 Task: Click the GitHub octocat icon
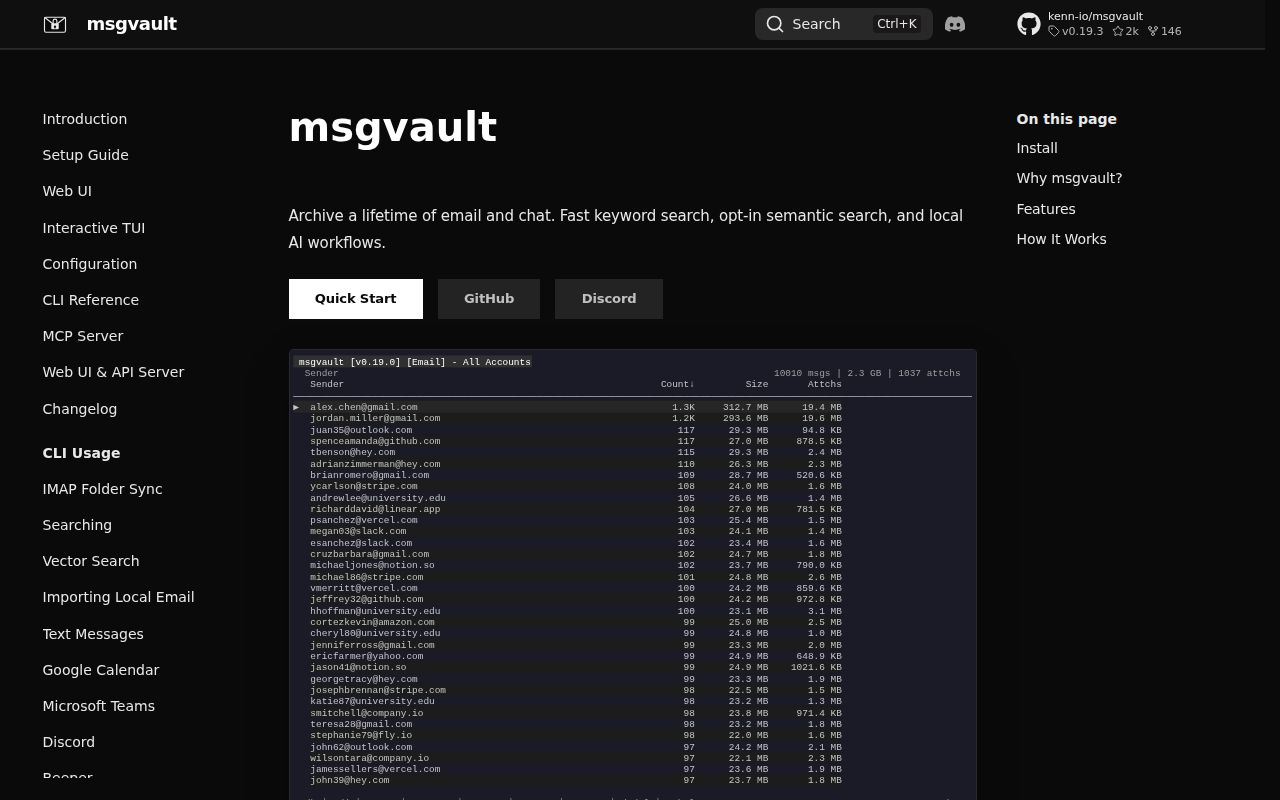pyautogui.click(x=1029, y=24)
